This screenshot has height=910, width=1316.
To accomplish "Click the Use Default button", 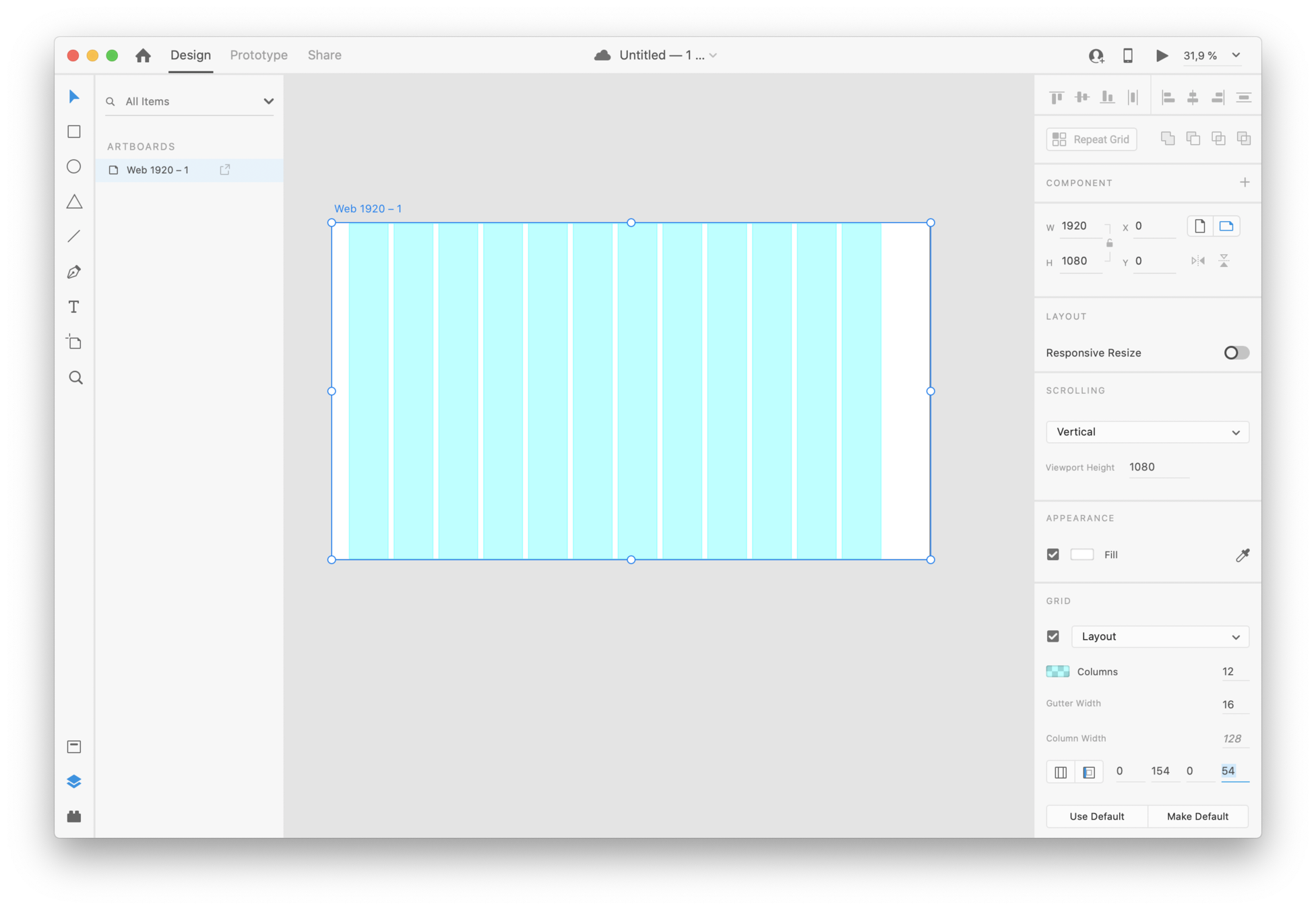I will [x=1096, y=816].
